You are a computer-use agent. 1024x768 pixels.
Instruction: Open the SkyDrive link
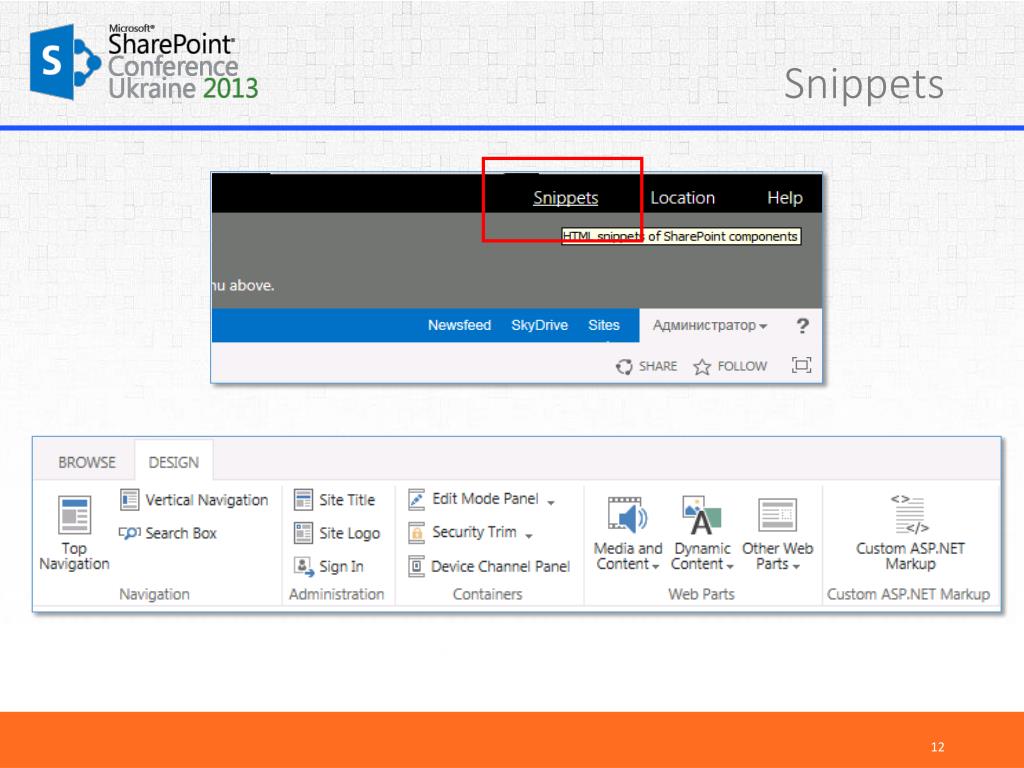(x=539, y=325)
